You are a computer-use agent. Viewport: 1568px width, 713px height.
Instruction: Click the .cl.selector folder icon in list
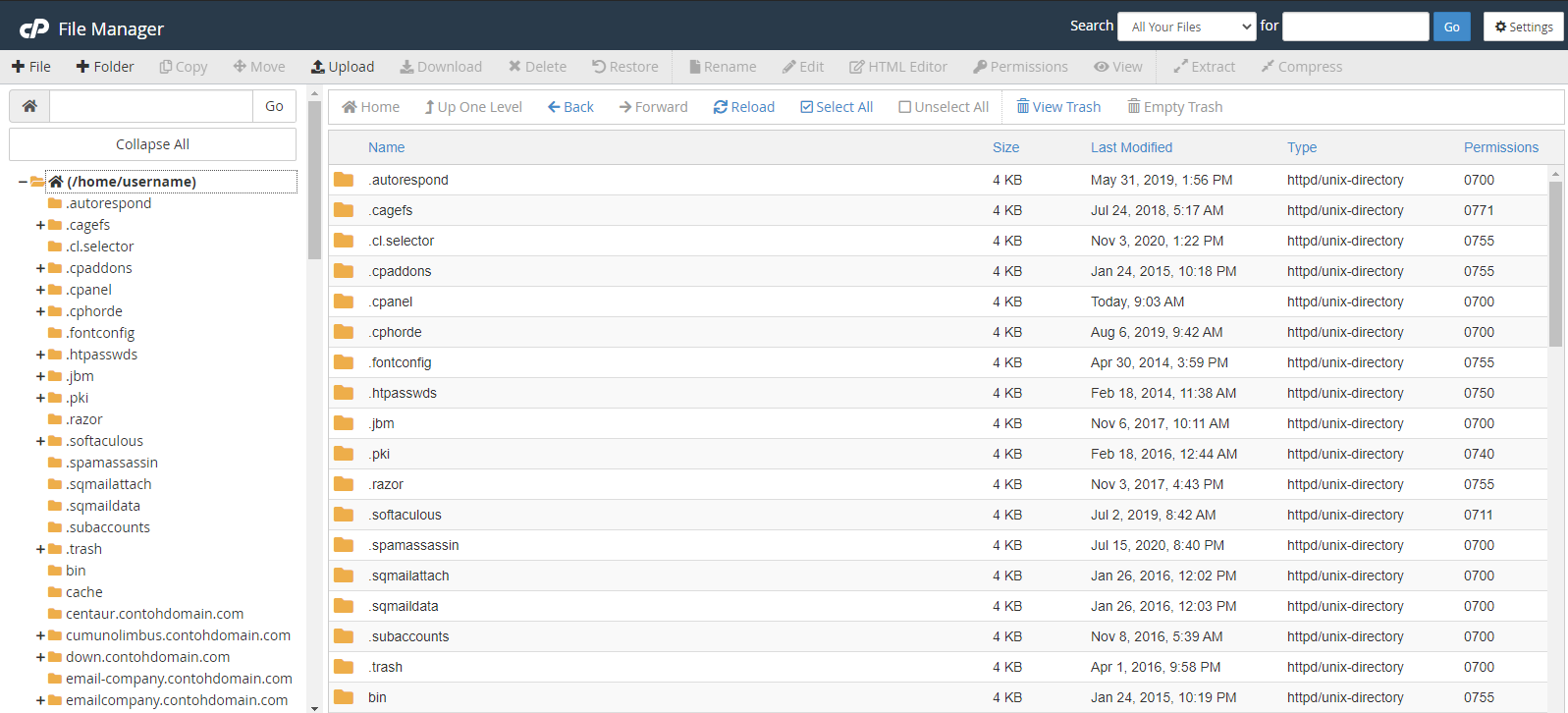click(x=344, y=241)
